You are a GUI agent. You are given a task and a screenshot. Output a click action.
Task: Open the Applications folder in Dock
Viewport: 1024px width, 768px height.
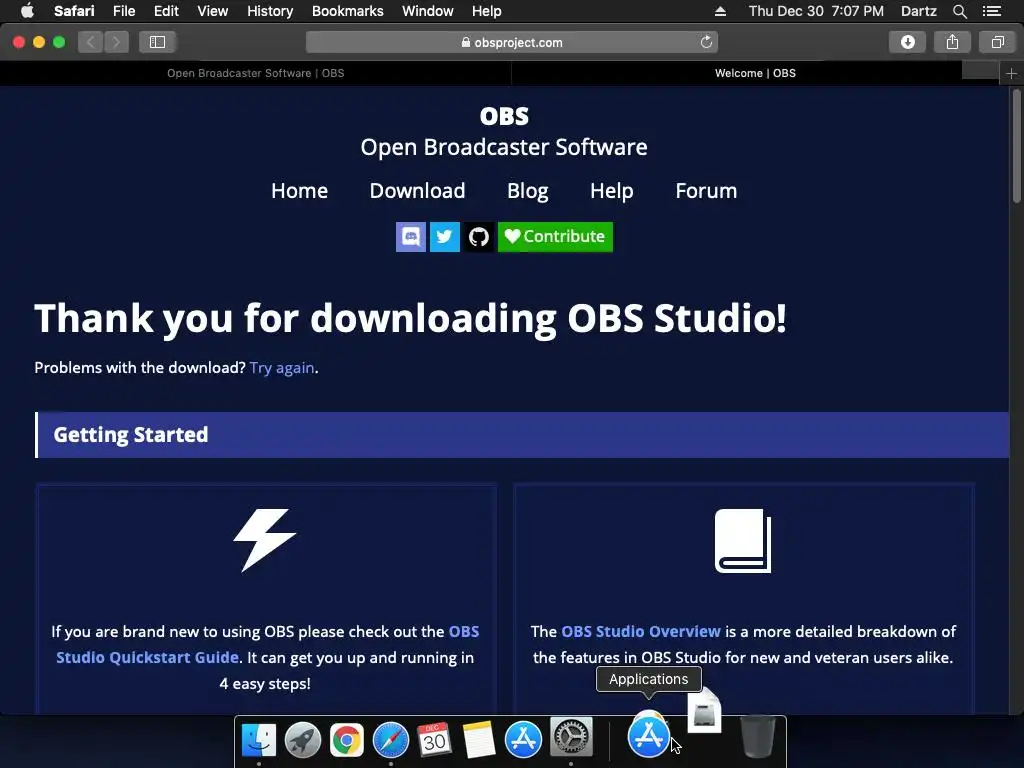[x=648, y=735]
